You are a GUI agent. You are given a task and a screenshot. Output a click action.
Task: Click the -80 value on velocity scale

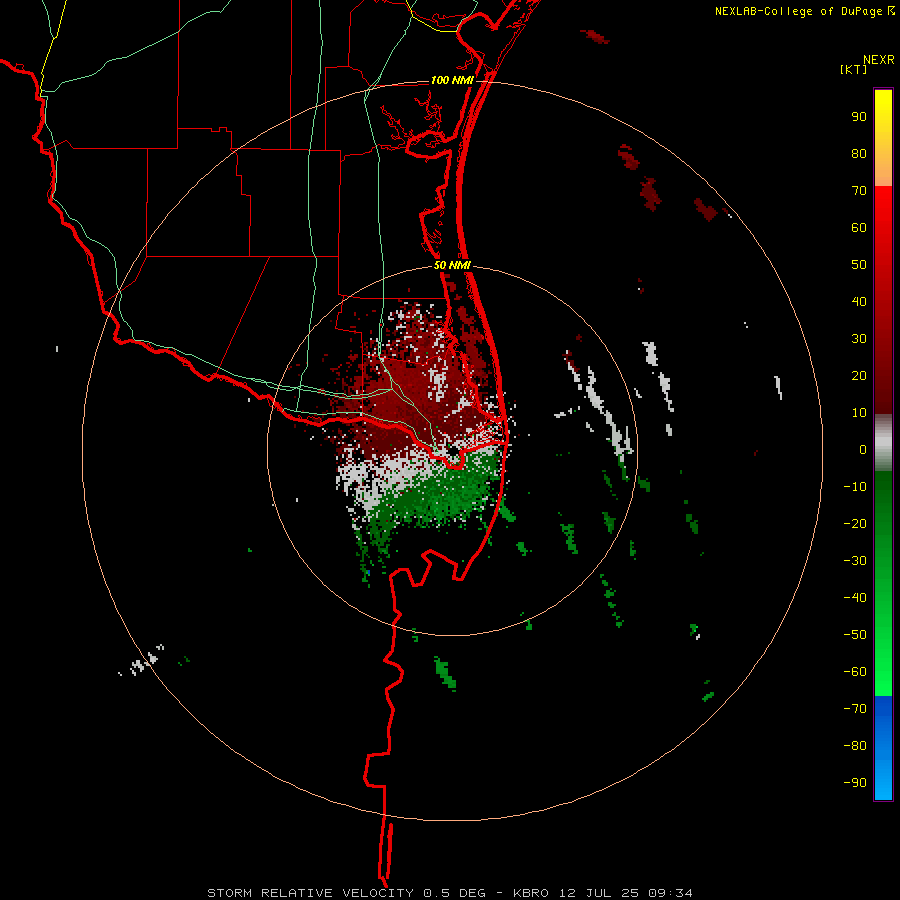(x=855, y=746)
